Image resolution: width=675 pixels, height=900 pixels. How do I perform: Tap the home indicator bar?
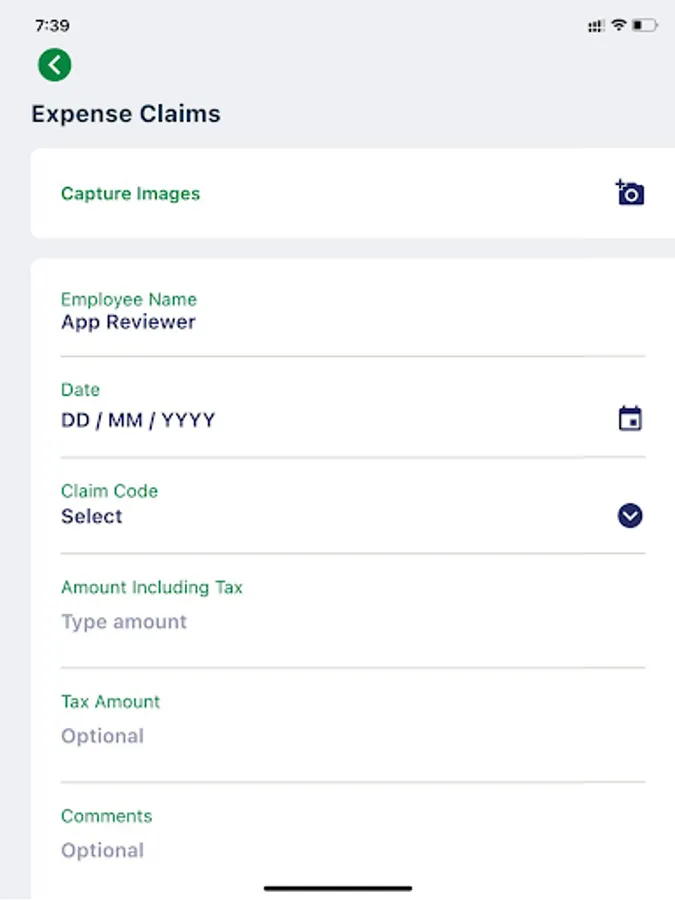[337, 887]
